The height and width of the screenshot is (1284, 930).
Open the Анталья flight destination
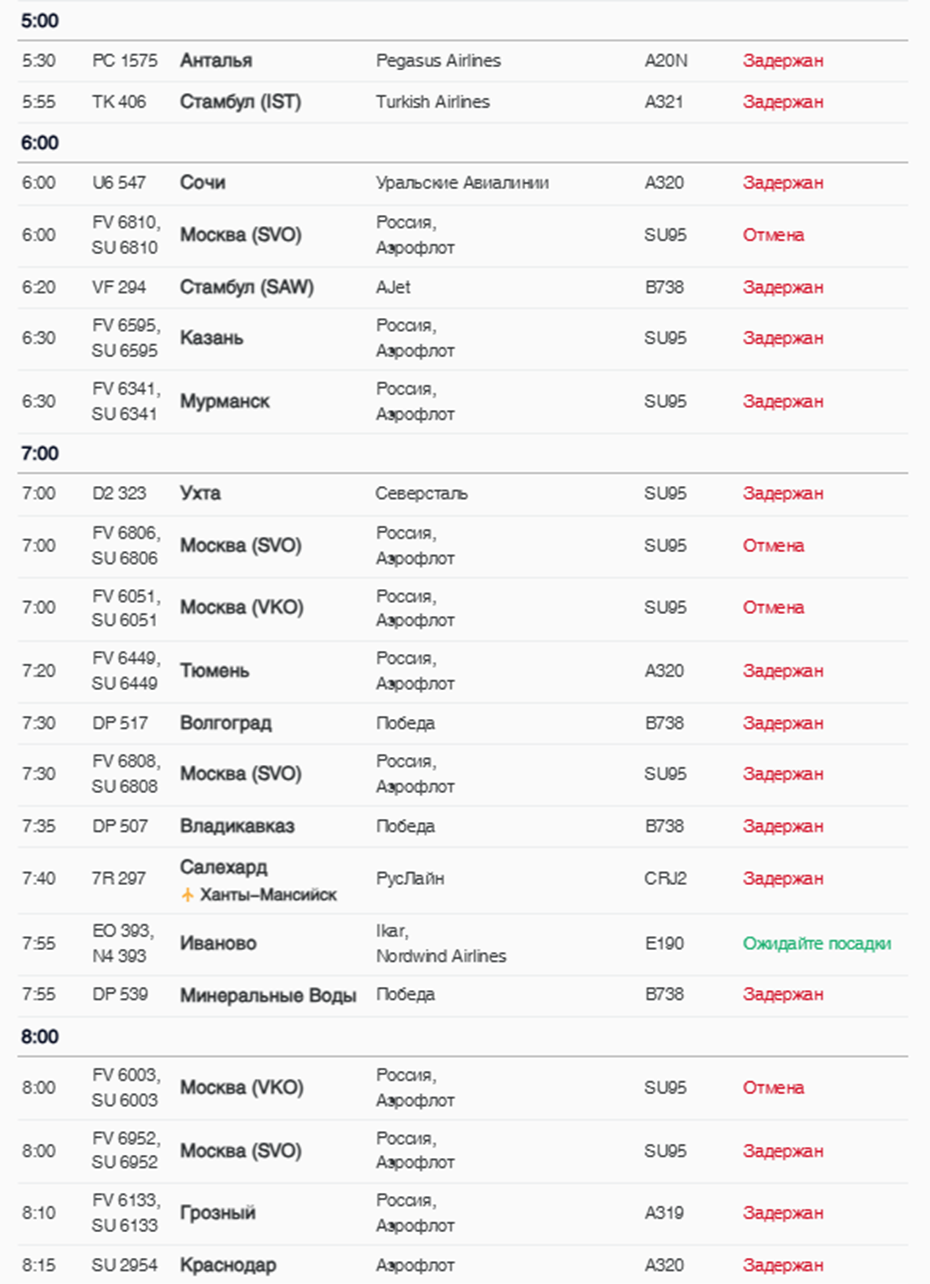(215, 60)
